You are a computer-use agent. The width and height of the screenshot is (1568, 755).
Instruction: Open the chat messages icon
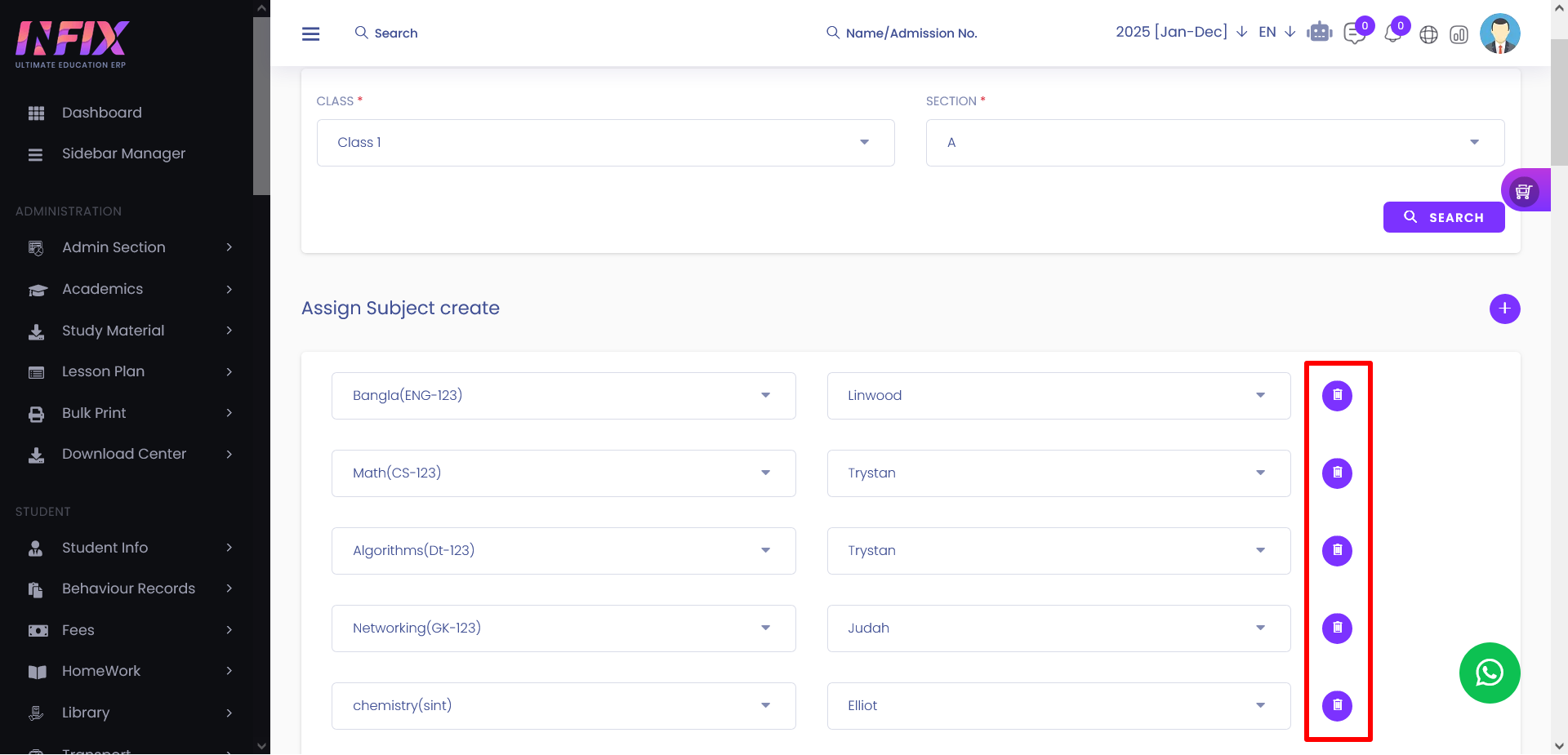click(x=1355, y=34)
